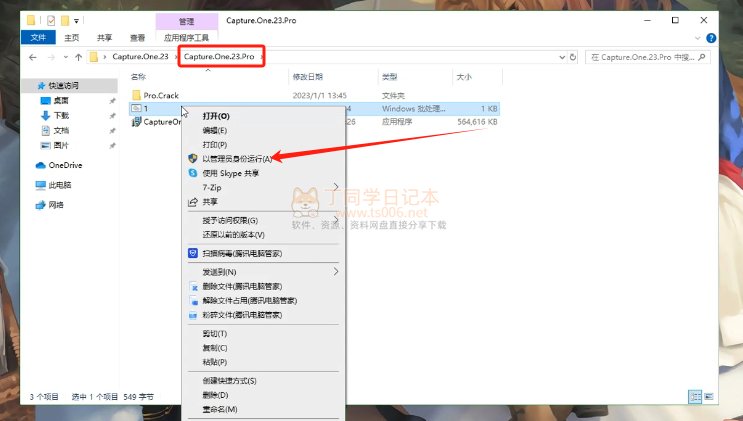743x421 pixels.
Task: Select OneDrive in the navigation pane
Action: pyautogui.click(x=65, y=165)
